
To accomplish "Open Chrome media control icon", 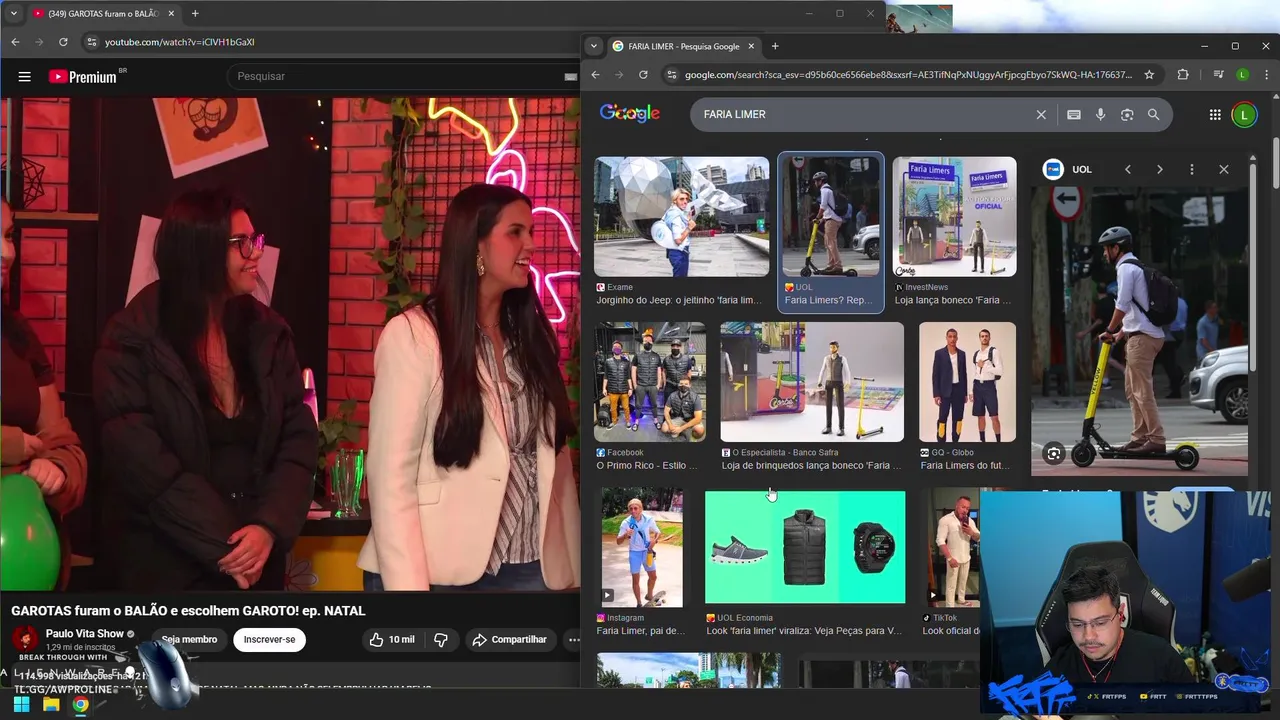I will [1218, 75].
